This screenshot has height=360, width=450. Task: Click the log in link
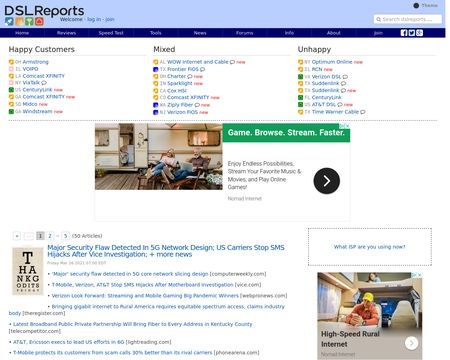[x=94, y=19]
